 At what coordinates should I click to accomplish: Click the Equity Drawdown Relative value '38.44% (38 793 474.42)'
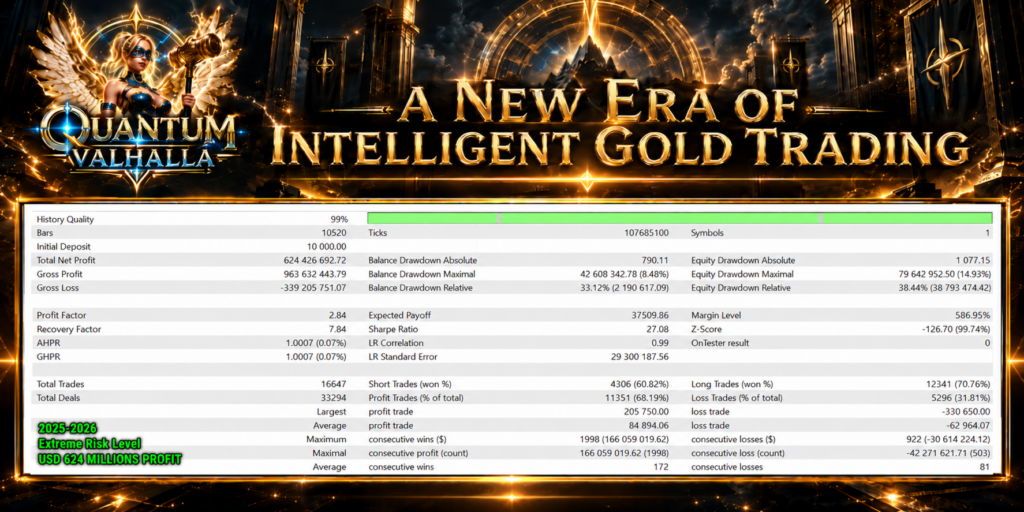(946, 288)
